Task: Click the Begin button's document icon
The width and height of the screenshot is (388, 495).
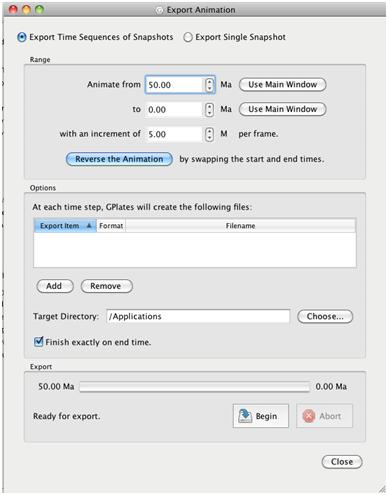Action: (245, 416)
